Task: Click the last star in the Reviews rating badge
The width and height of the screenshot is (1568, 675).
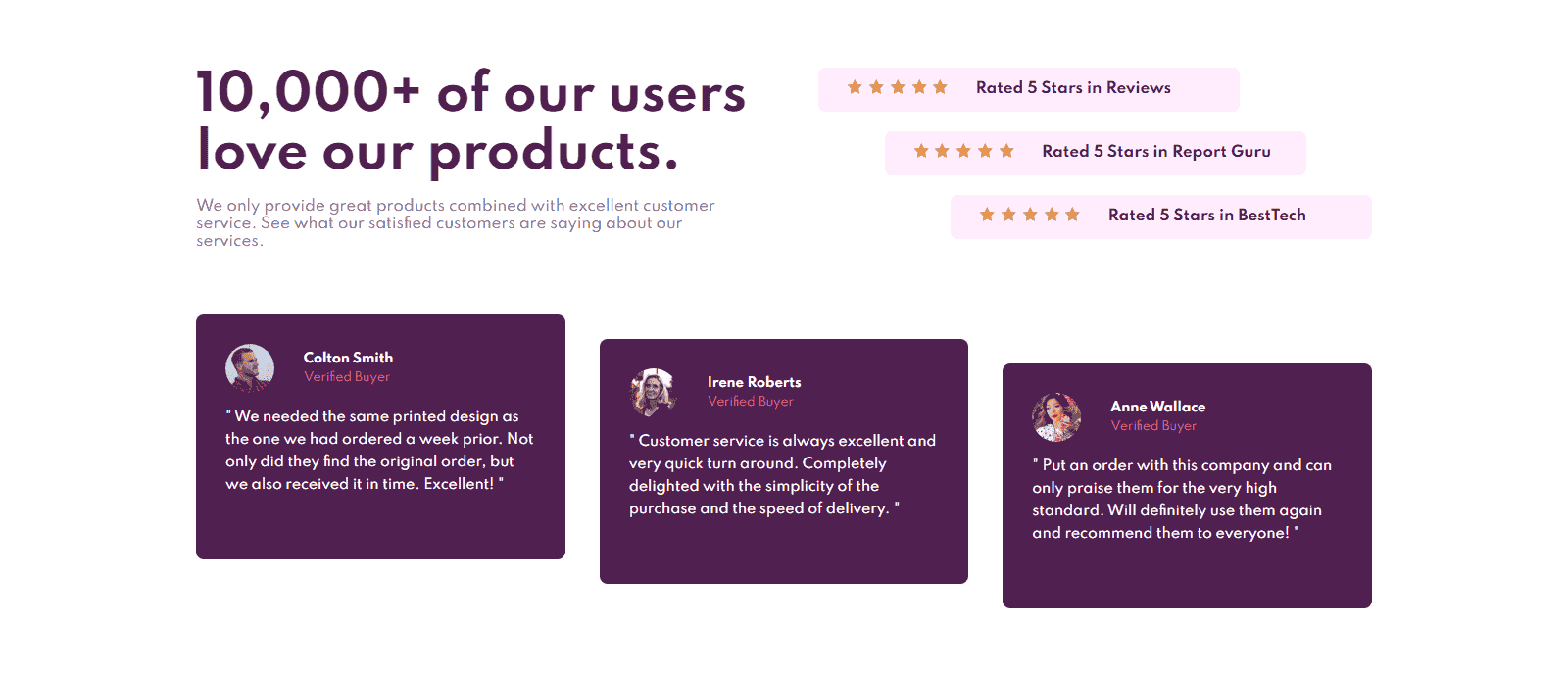Action: coord(941,87)
